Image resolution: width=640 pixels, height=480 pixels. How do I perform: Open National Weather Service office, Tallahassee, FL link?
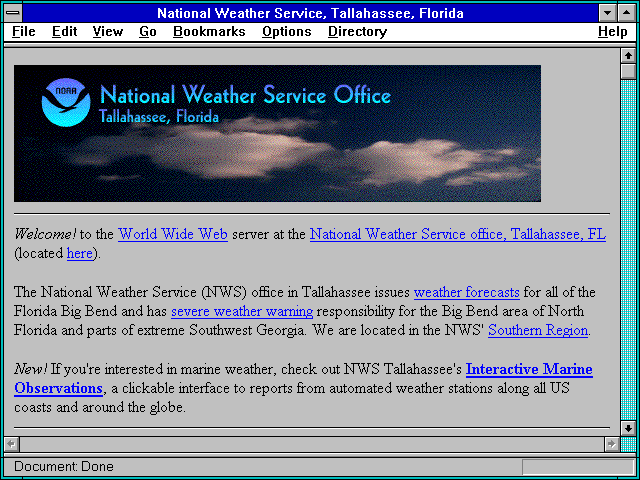pyautogui.click(x=458, y=234)
